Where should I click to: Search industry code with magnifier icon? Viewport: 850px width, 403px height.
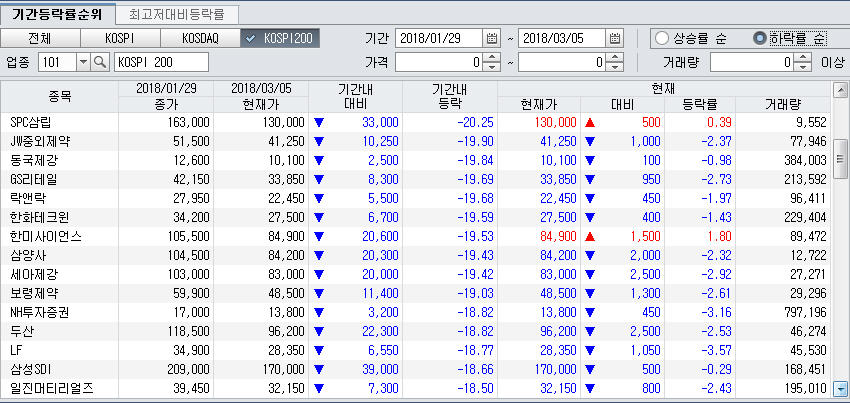[x=99, y=62]
